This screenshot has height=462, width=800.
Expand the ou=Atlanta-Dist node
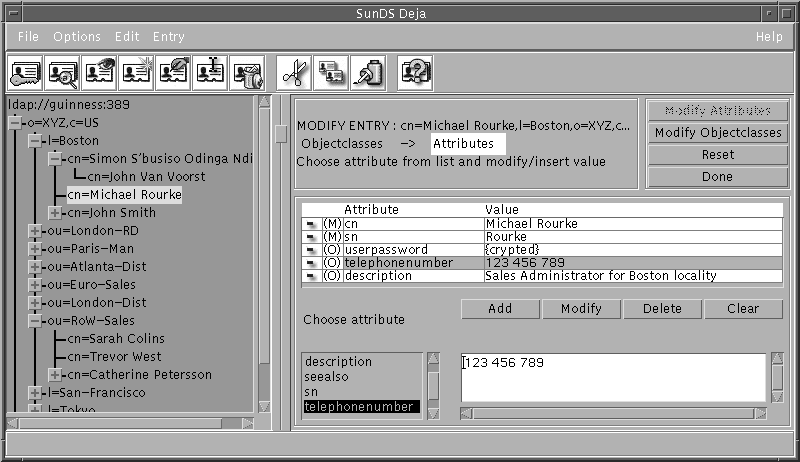[x=35, y=267]
